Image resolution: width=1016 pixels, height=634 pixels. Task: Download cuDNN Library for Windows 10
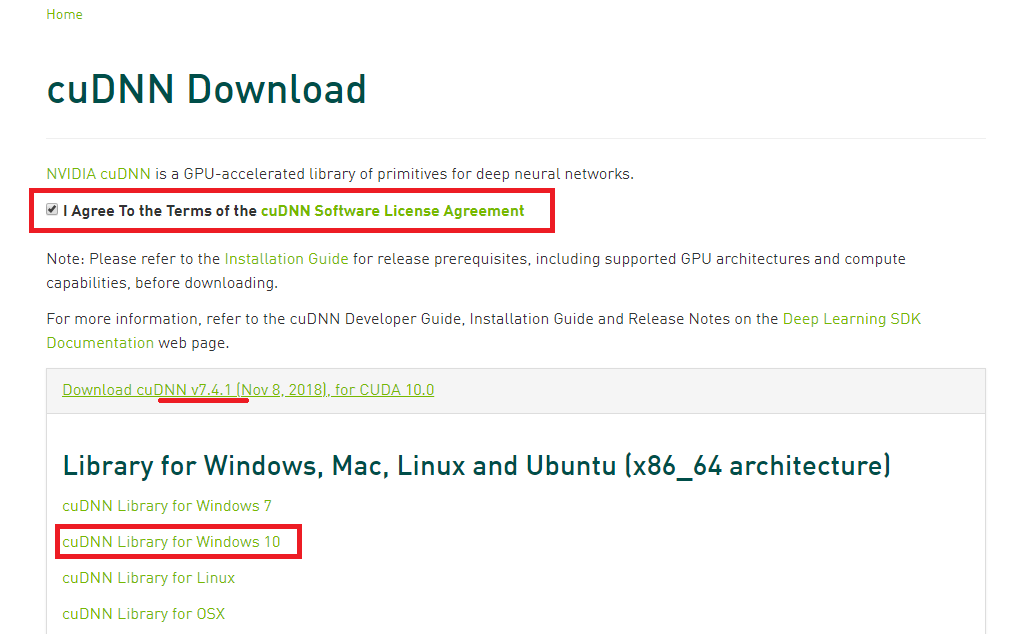pos(171,542)
